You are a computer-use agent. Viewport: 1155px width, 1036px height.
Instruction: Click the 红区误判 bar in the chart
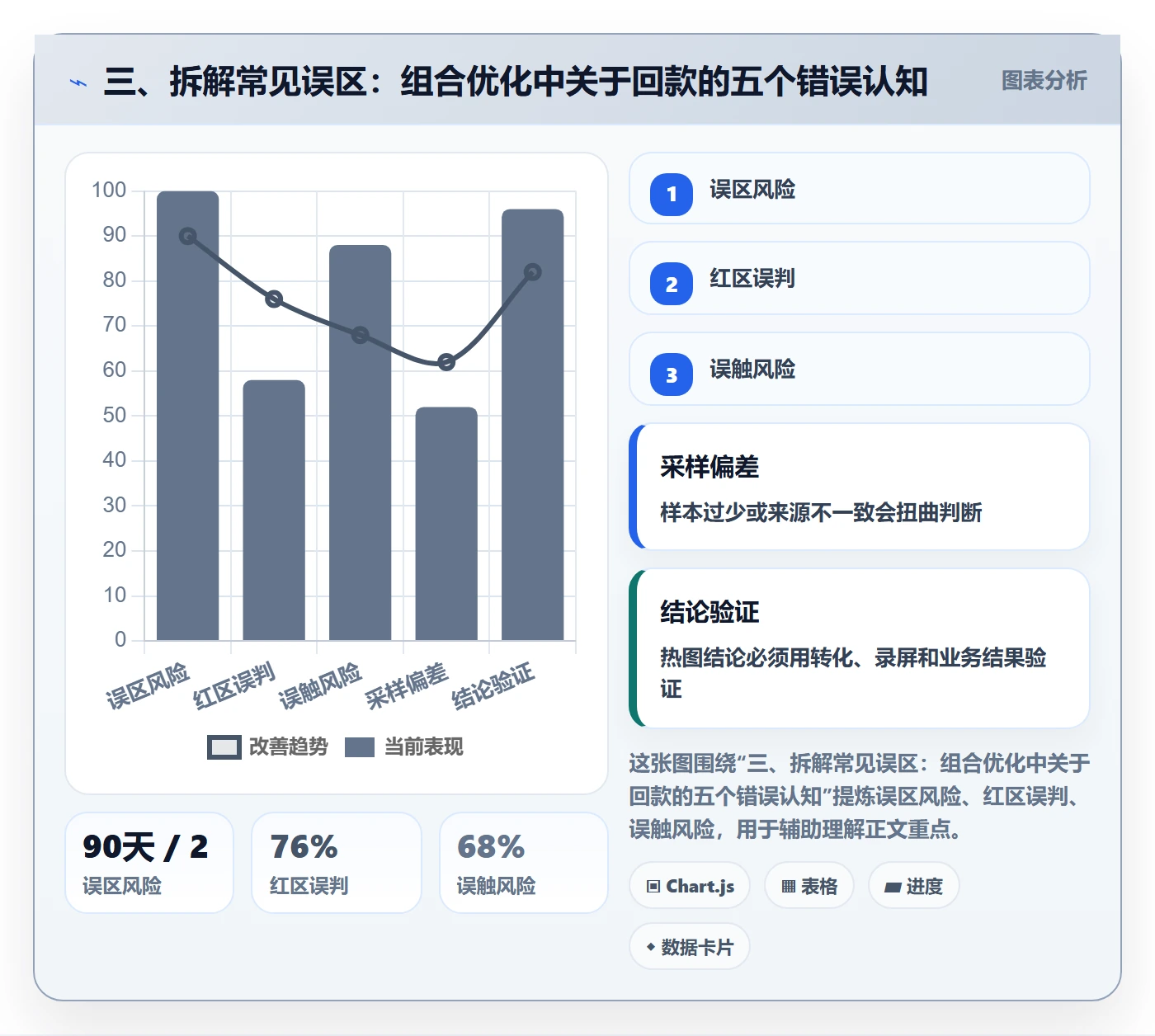tap(274, 510)
